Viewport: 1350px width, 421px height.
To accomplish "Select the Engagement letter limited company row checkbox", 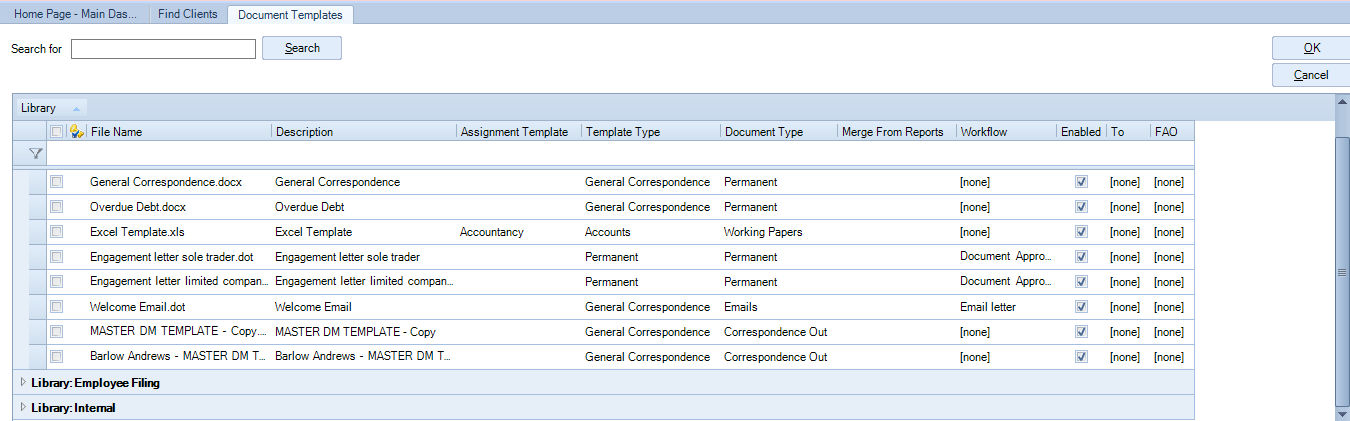I will 57,282.
